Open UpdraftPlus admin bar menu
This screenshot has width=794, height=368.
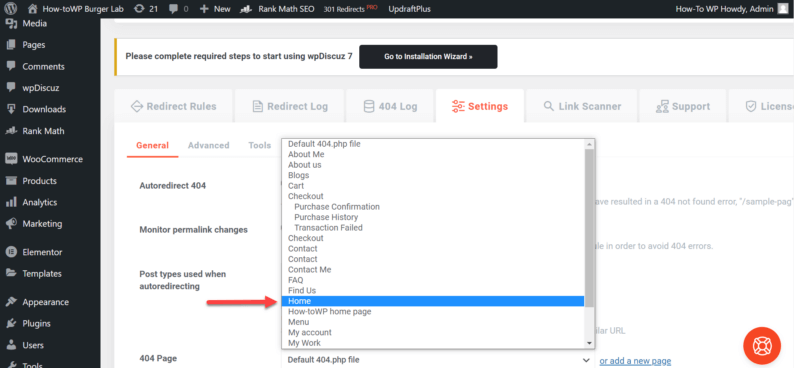click(409, 9)
